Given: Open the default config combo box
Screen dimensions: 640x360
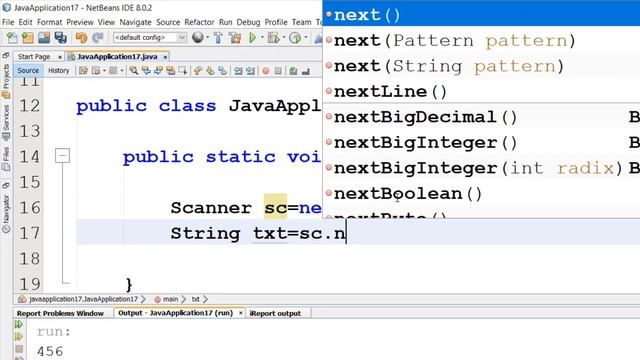Looking at the screenshot, I should pos(150,38).
